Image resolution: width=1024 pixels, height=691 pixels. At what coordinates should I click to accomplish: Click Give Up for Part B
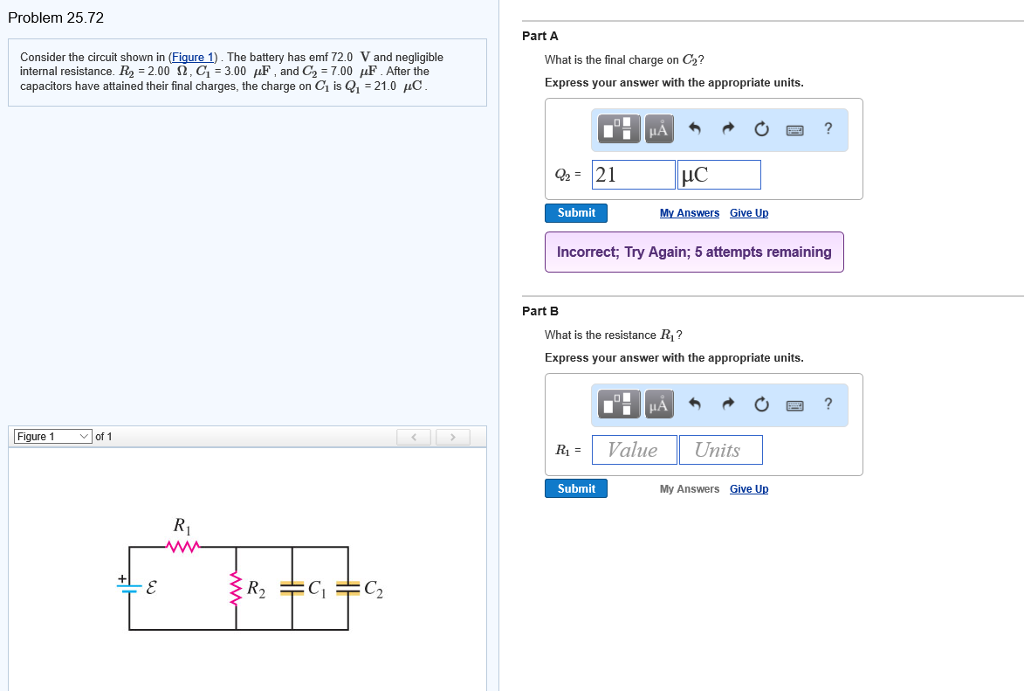coord(749,488)
